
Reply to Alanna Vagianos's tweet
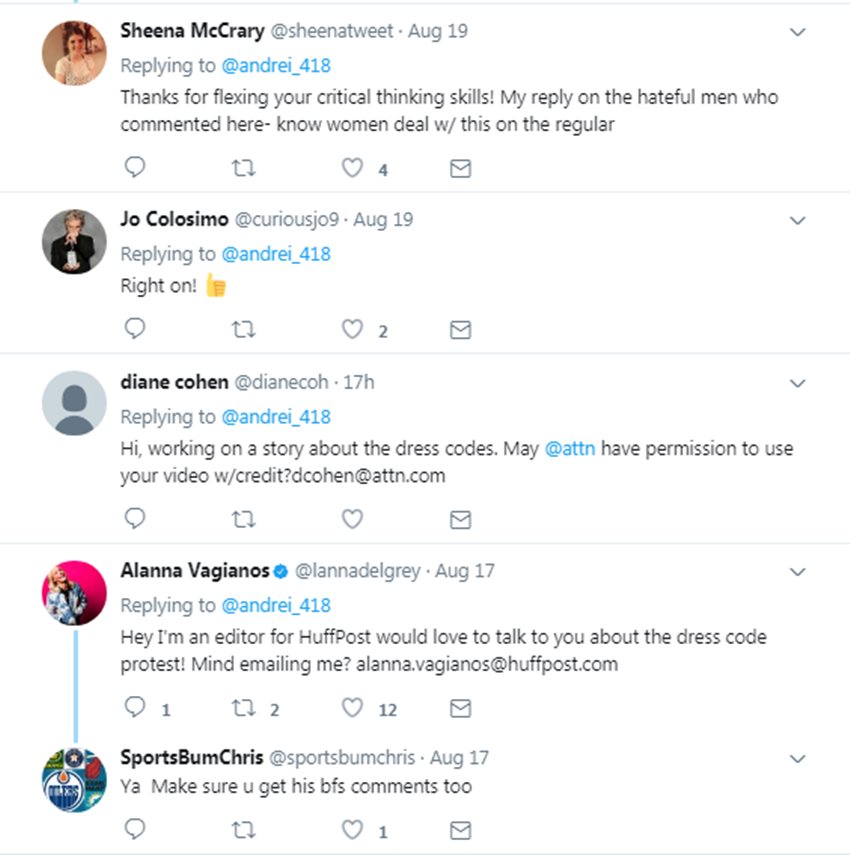tap(134, 708)
